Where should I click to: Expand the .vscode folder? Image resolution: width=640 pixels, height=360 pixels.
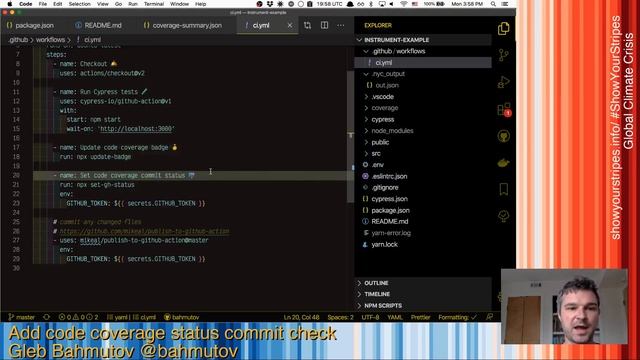pos(423,97)
